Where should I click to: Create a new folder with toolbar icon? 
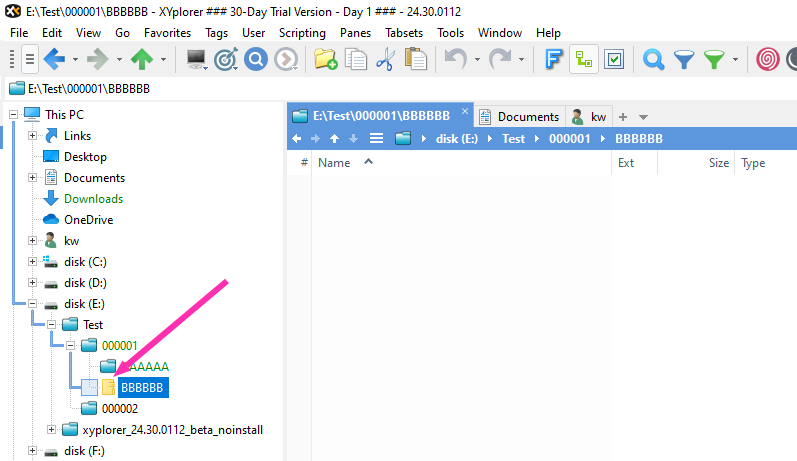point(325,59)
